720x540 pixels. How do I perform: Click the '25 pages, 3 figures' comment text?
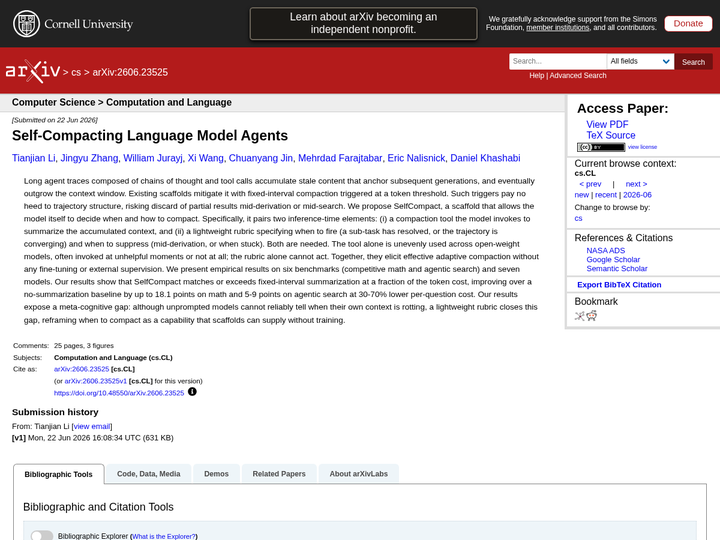84,346
